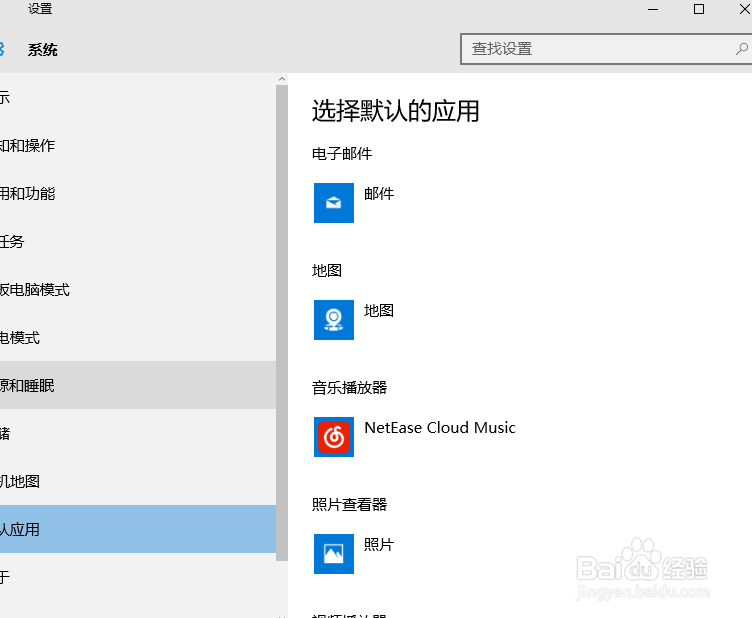752x618 pixels.
Task: Click the settings gear icon beside 系统
Action: coord(2,49)
